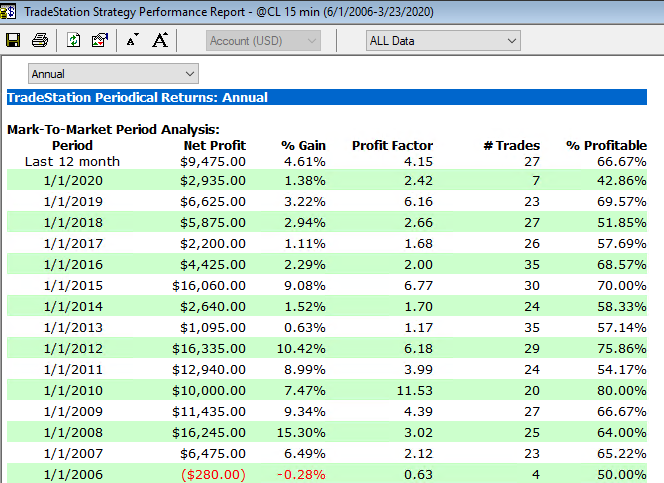
Task: Click the Refresh report icon
Action: (74, 41)
